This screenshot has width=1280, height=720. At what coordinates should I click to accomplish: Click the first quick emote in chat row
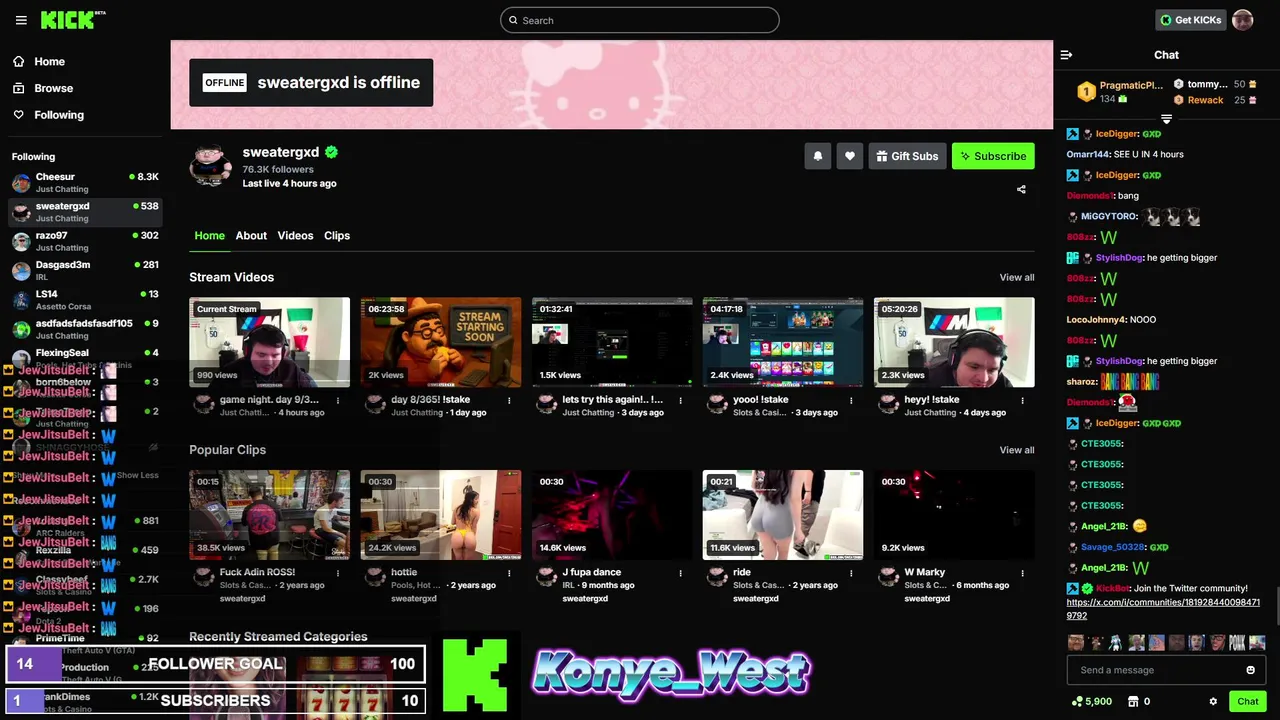click(1076, 643)
